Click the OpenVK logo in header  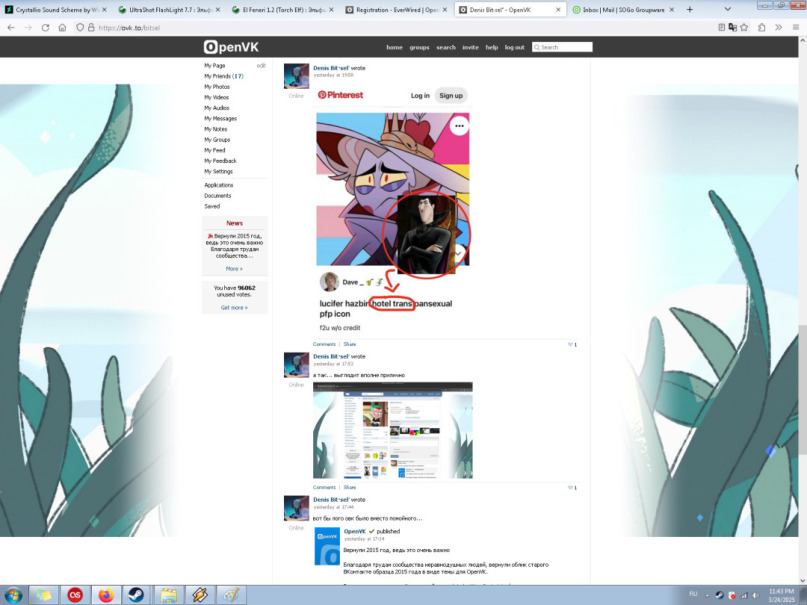tap(231, 47)
